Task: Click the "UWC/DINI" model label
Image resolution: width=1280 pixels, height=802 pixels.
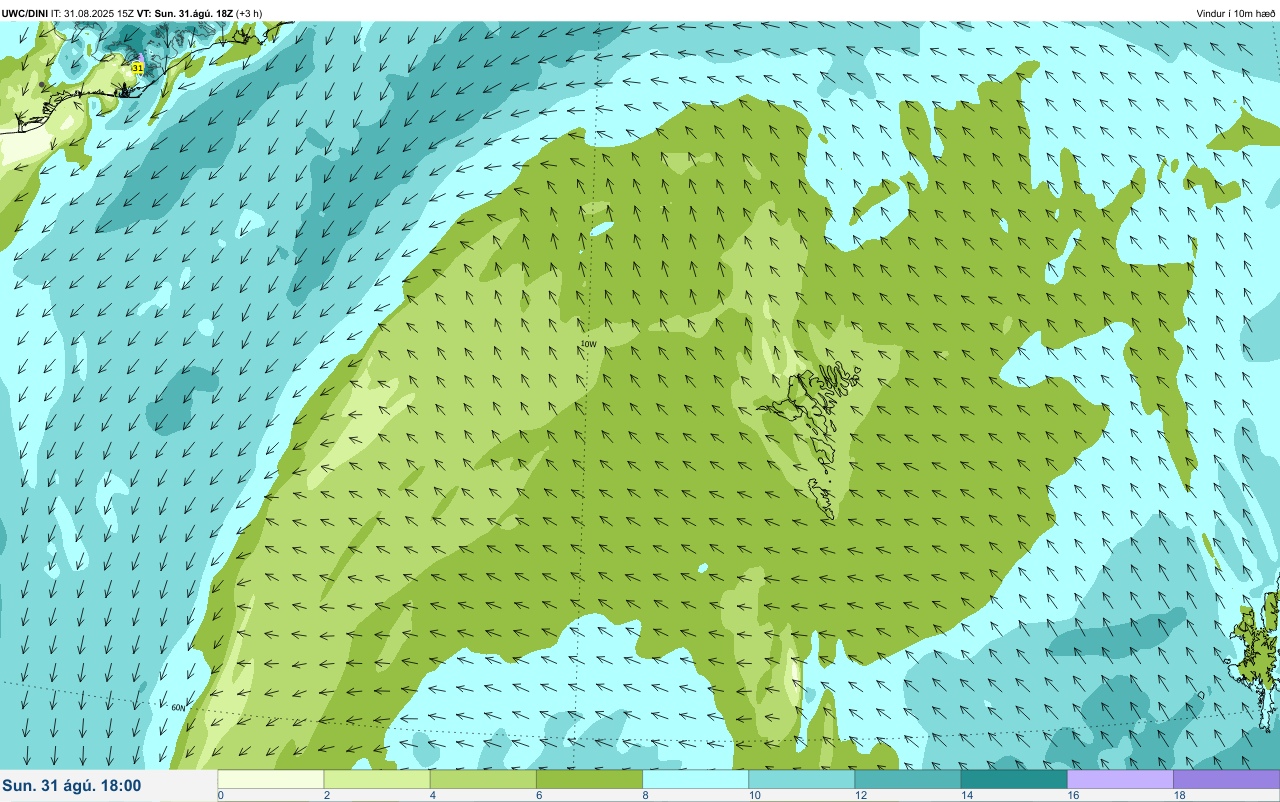Action: point(24,13)
